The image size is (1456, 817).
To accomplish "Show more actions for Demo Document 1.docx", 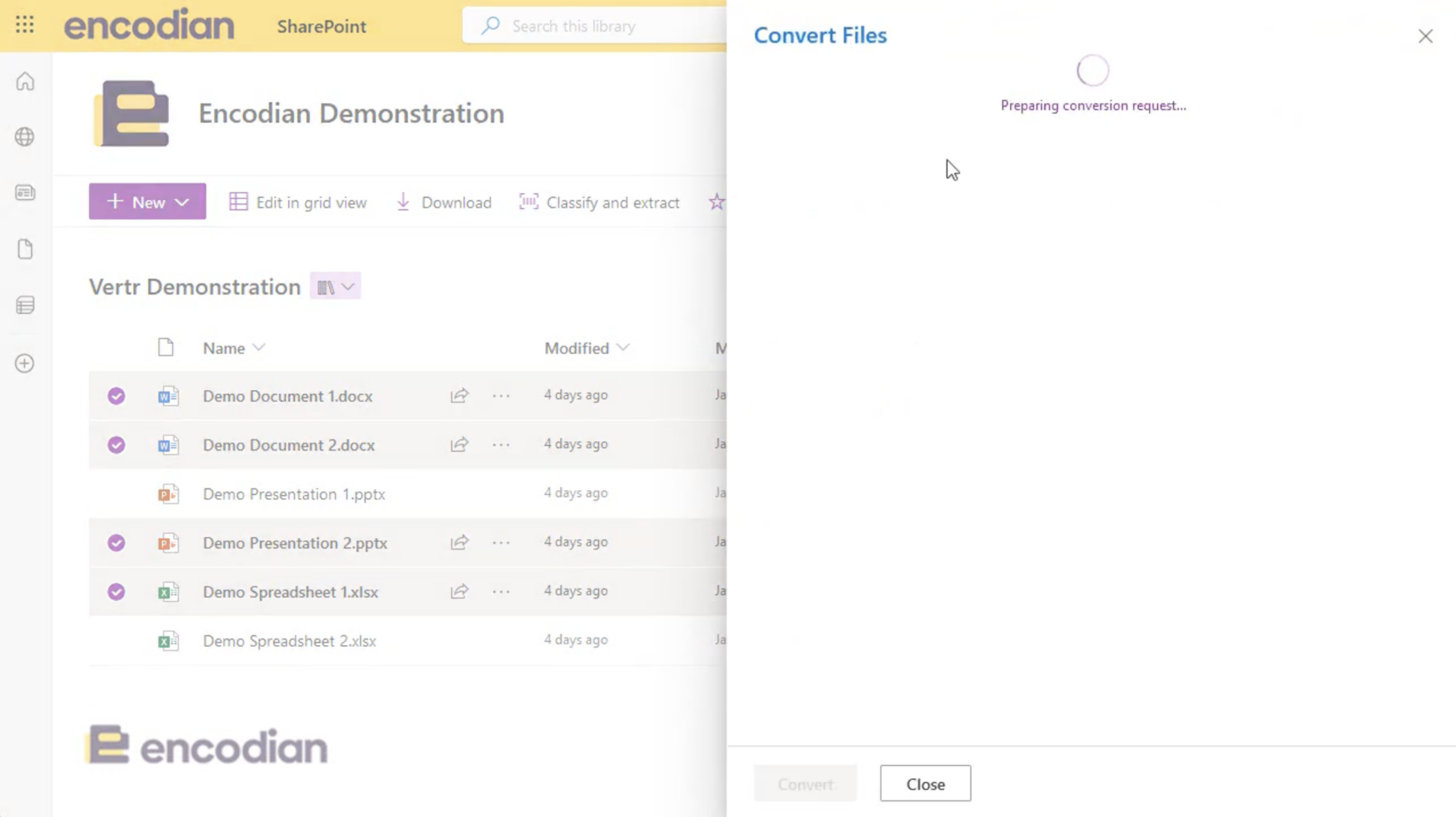I will click(501, 395).
